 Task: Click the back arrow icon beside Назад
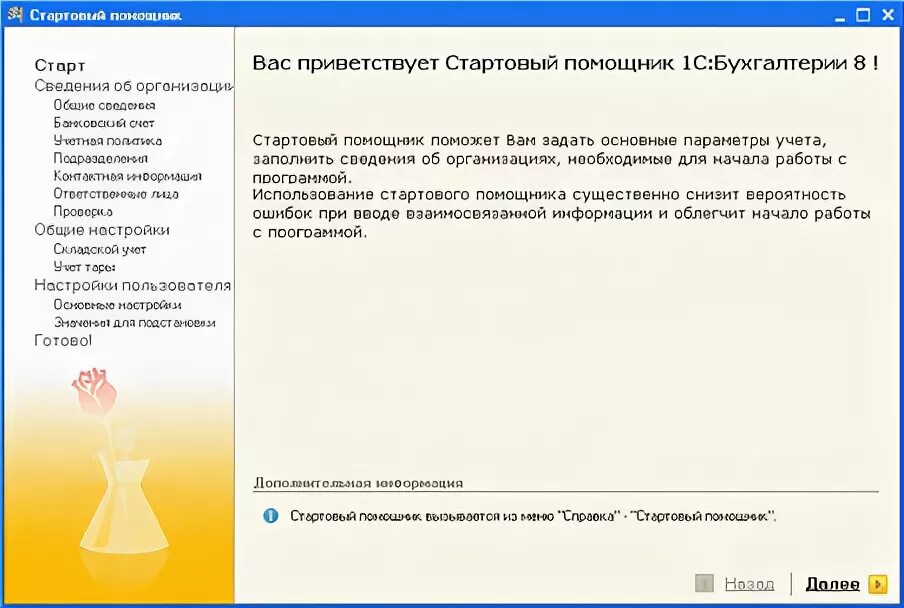pos(703,583)
